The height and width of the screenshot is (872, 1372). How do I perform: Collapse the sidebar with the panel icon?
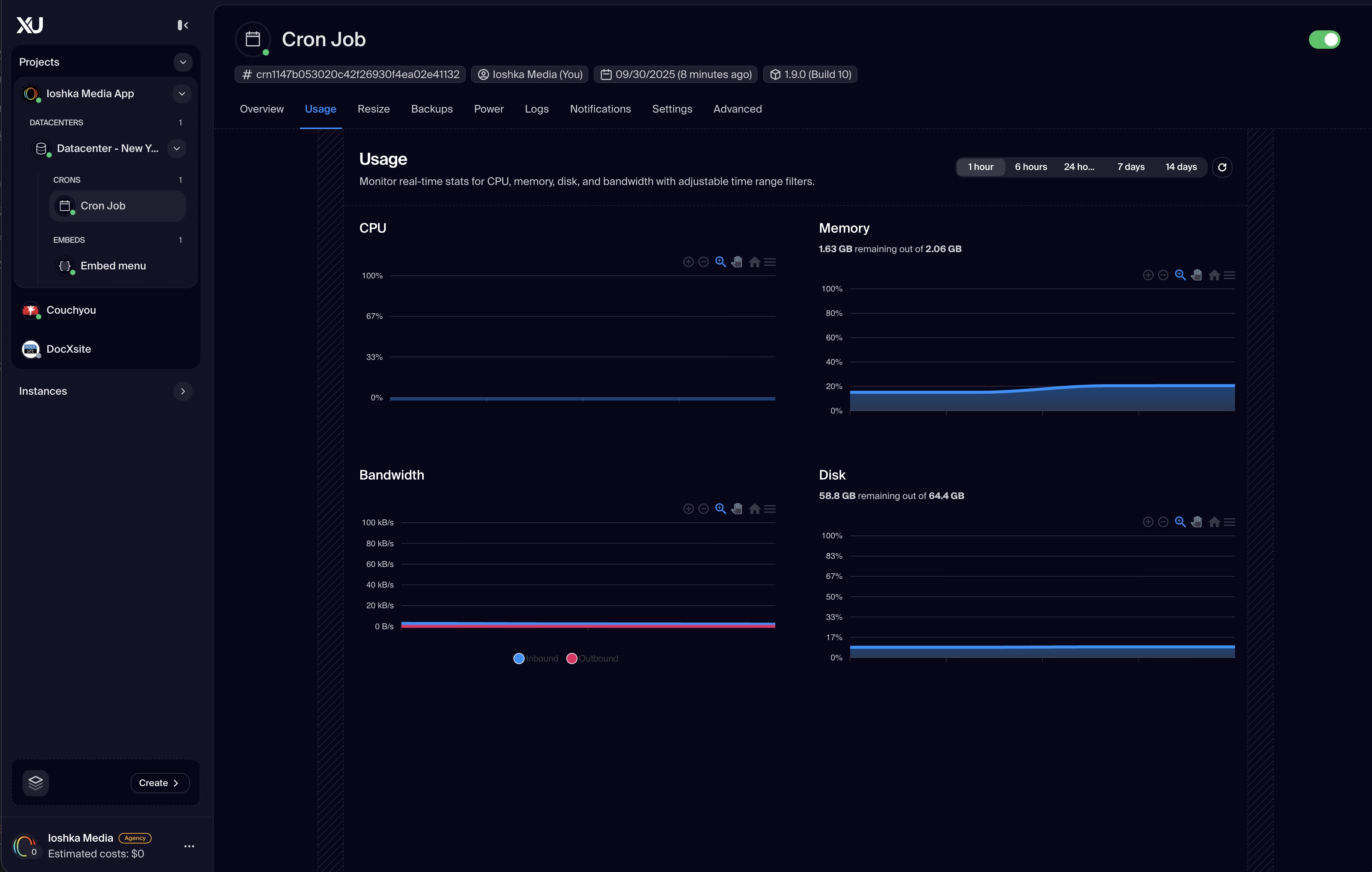coord(182,25)
